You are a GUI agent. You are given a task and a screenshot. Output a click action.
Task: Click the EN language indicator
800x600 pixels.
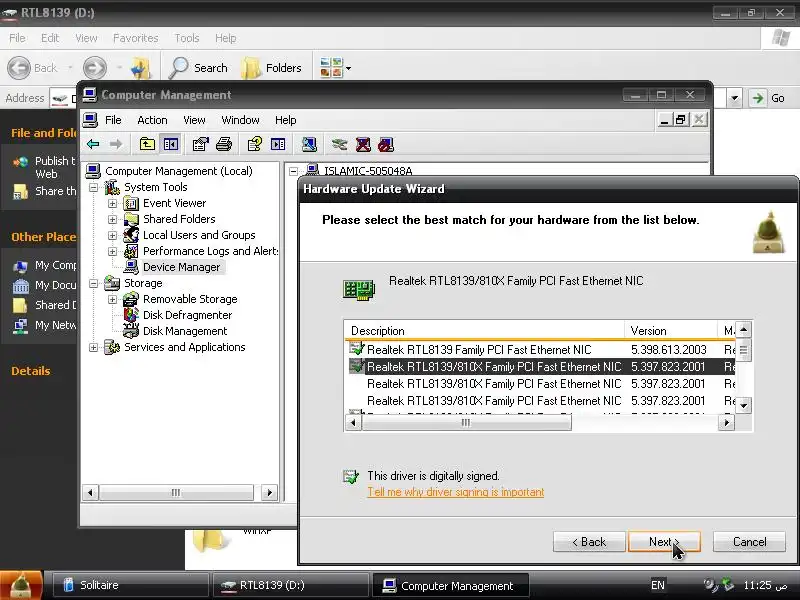tap(658, 585)
